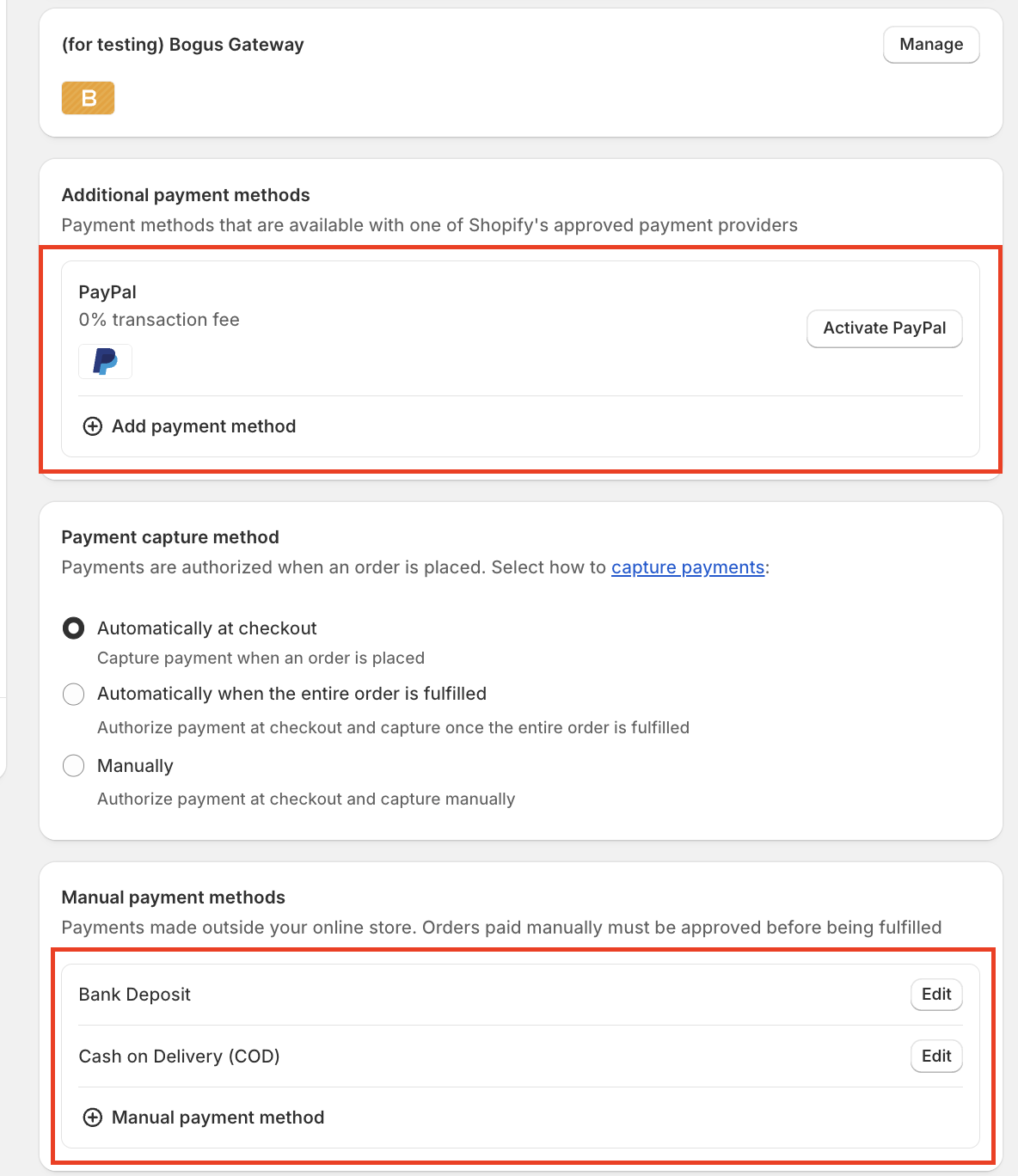Click the Additional payment methods heading
The width and height of the screenshot is (1018, 1176).
(x=185, y=195)
